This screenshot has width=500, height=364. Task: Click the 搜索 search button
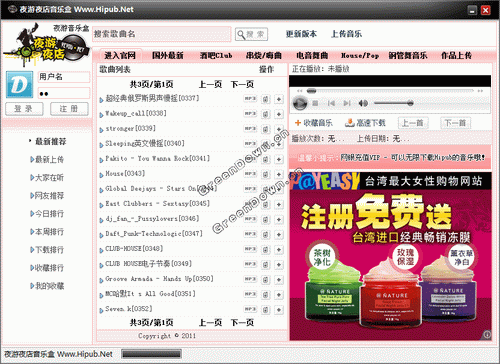(251, 34)
